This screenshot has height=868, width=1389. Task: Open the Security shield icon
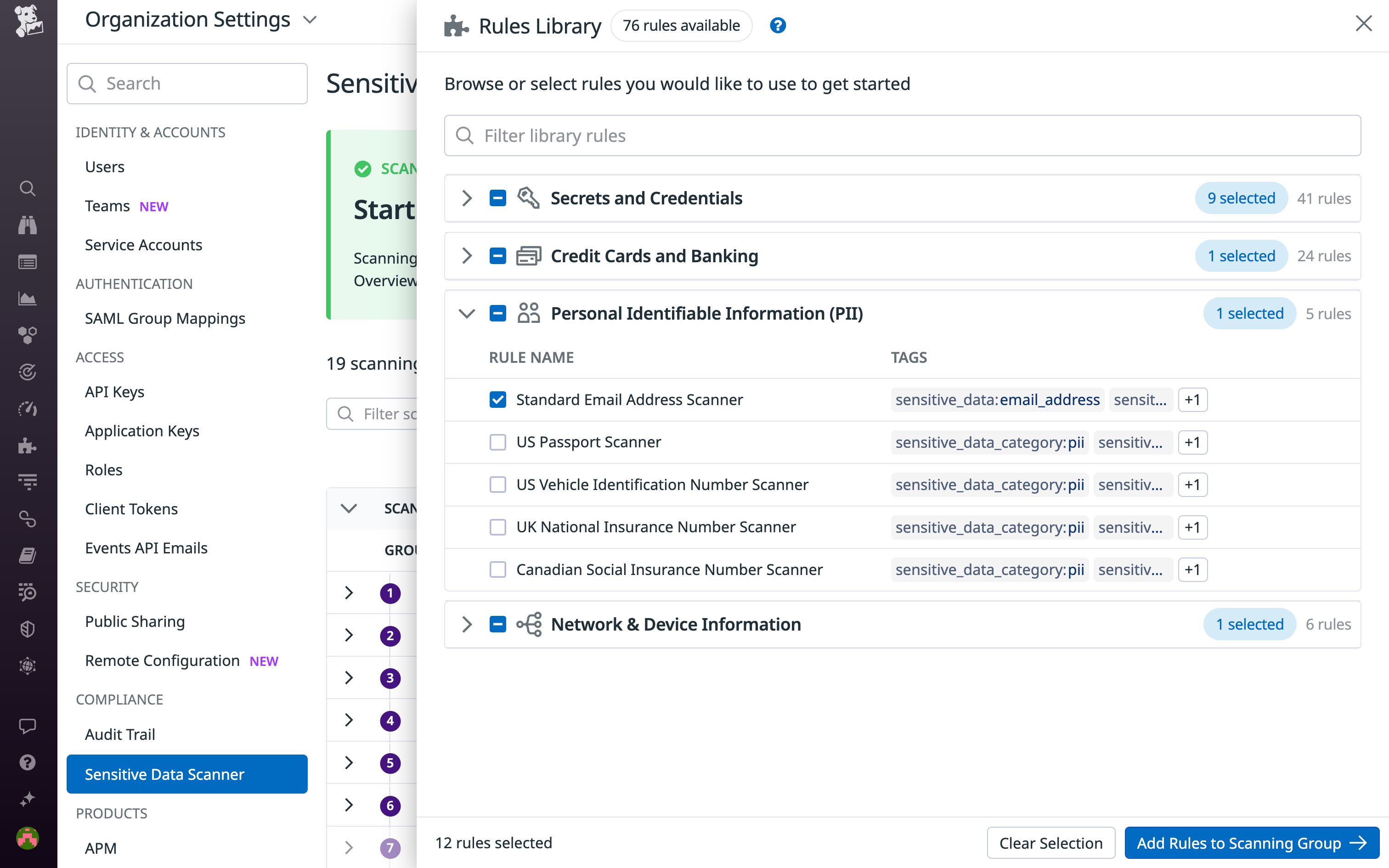(28, 629)
